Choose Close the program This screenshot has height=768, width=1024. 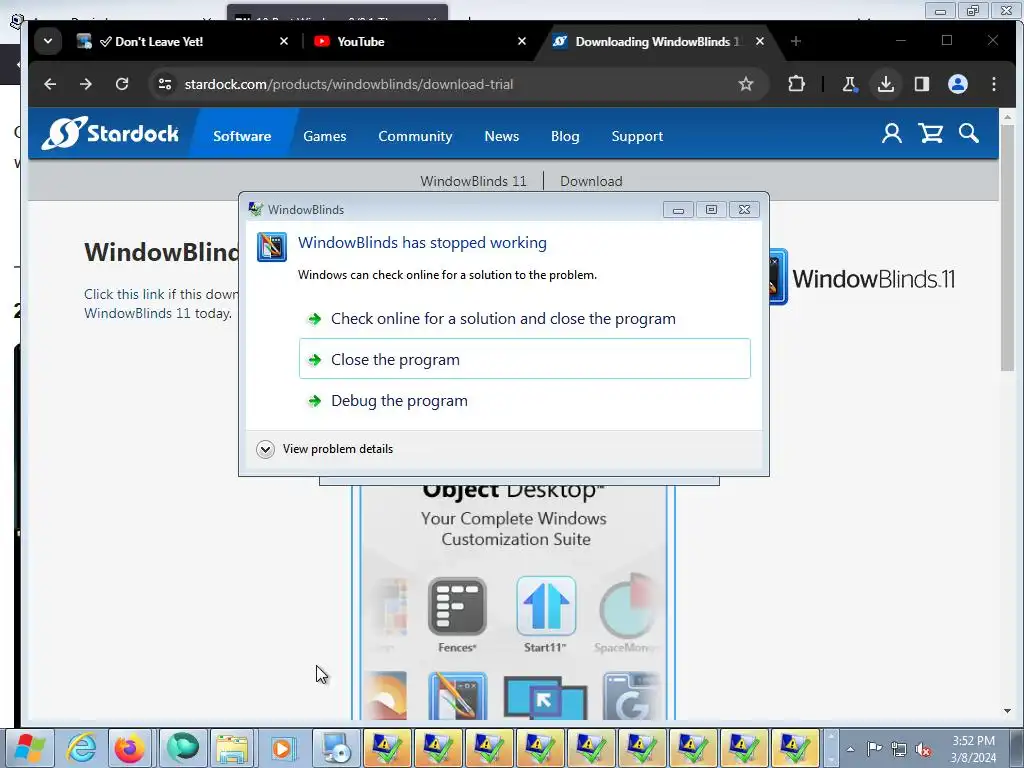[524, 359]
